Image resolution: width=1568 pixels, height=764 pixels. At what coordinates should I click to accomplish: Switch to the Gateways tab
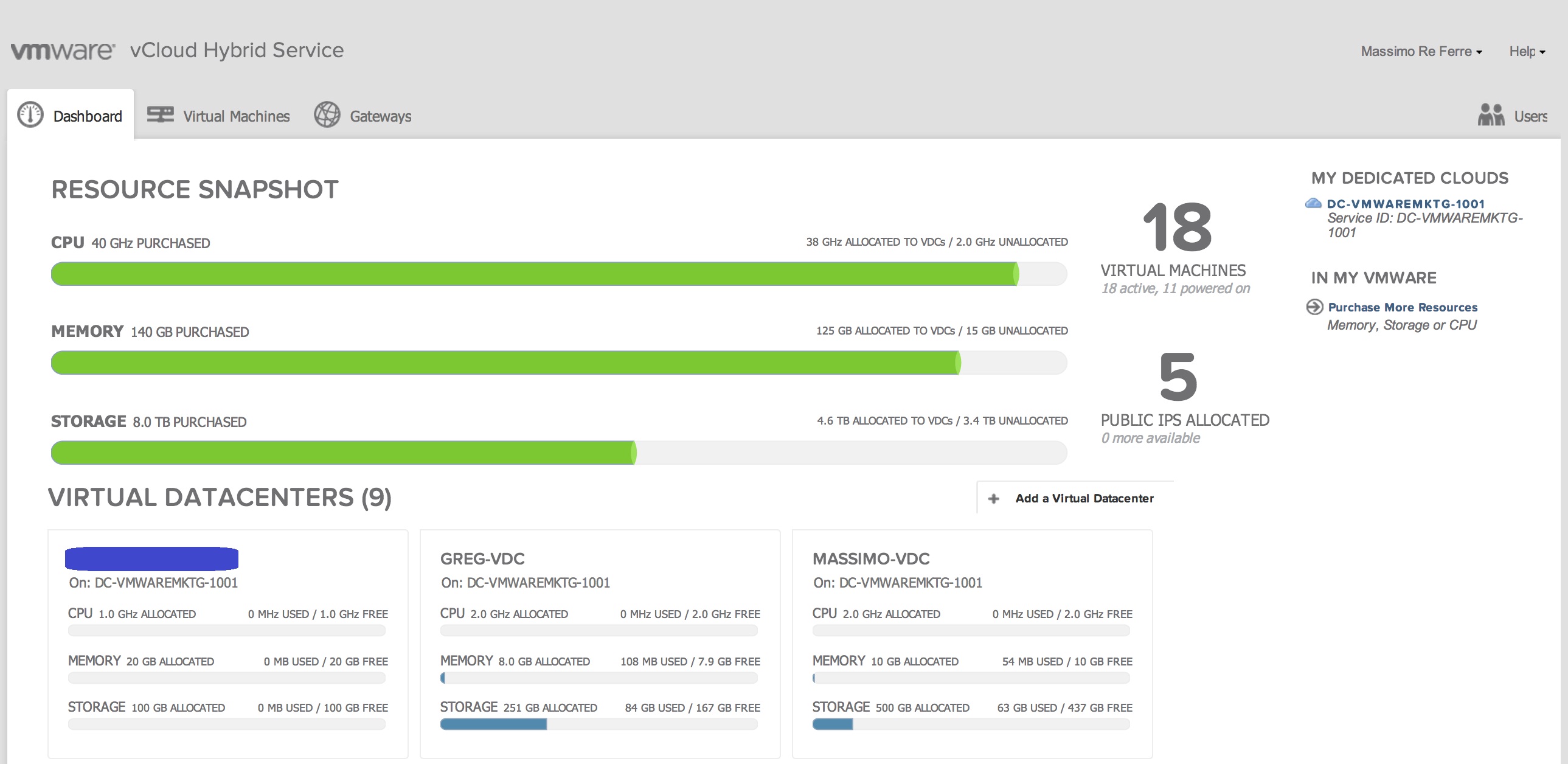tap(363, 116)
